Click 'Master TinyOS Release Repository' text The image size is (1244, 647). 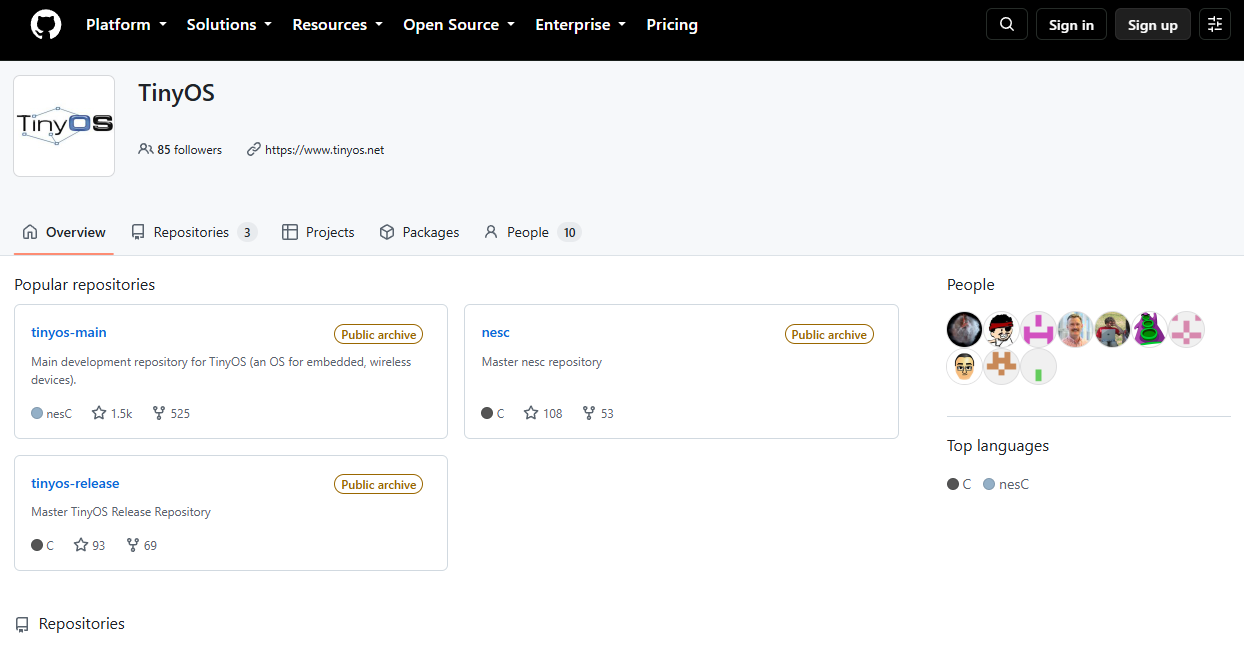coord(121,512)
